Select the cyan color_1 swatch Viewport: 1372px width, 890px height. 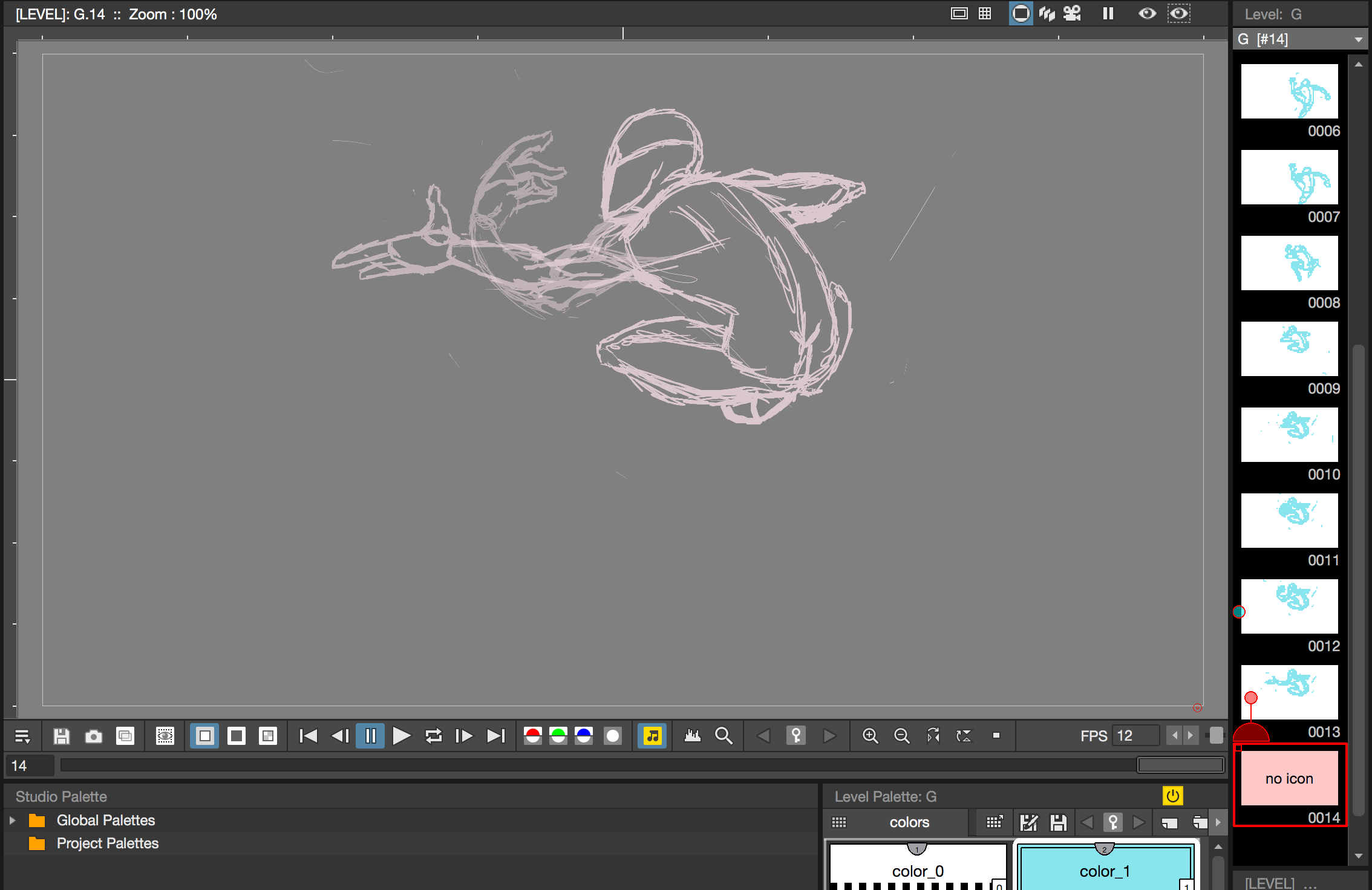pos(1105,869)
